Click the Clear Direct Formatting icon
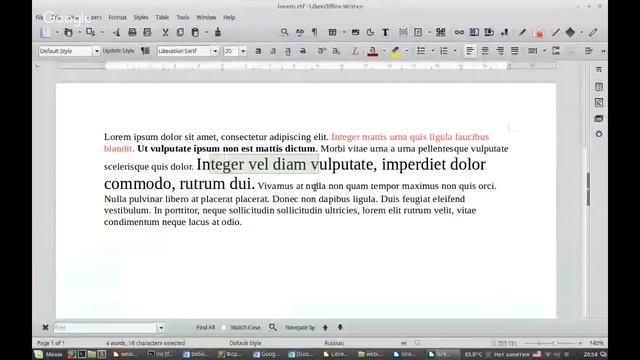640x360 pixels. (x=355, y=51)
